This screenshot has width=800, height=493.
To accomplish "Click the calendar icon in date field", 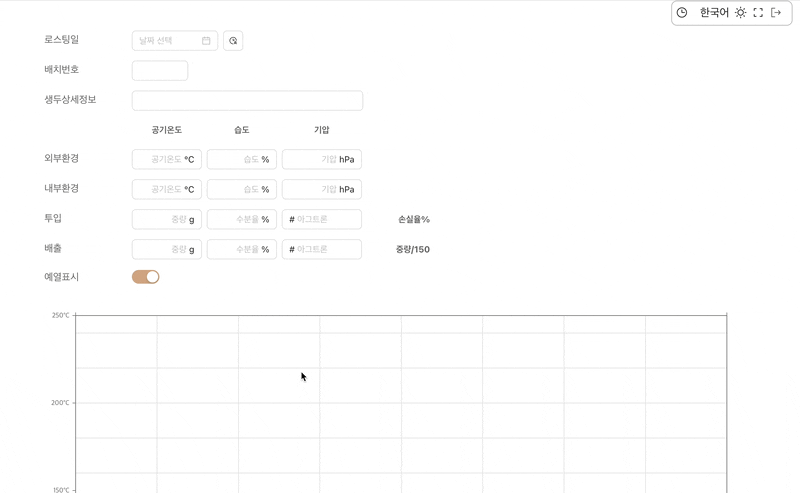I will [x=206, y=41].
